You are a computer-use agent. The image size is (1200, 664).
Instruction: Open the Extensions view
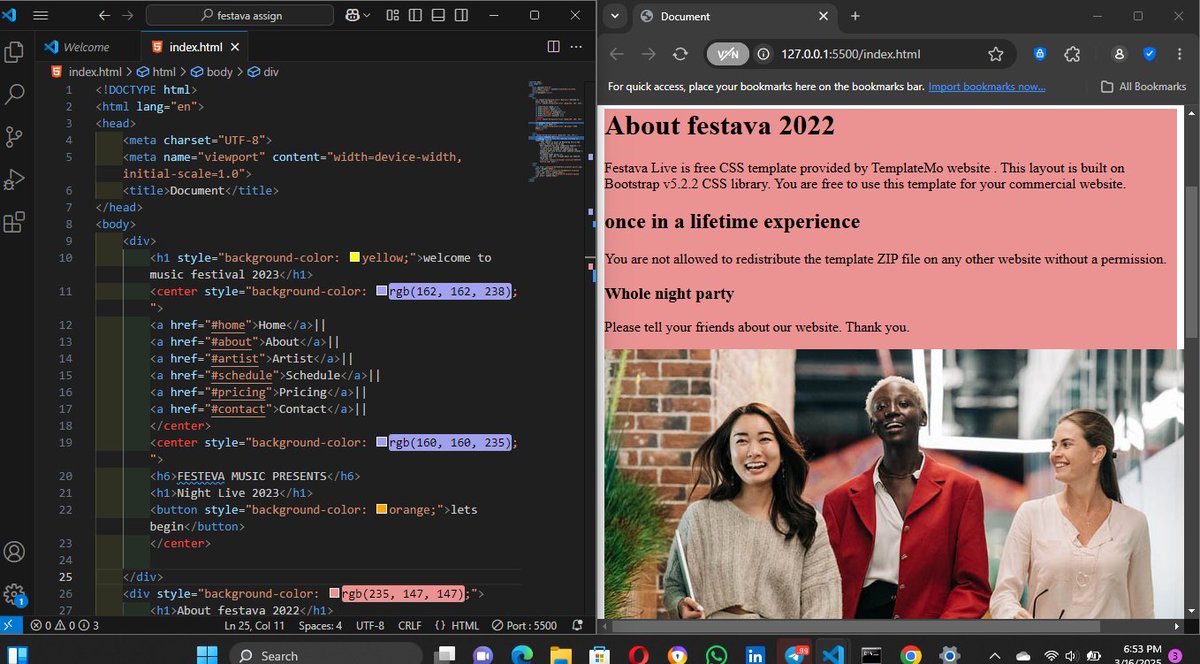pos(15,222)
